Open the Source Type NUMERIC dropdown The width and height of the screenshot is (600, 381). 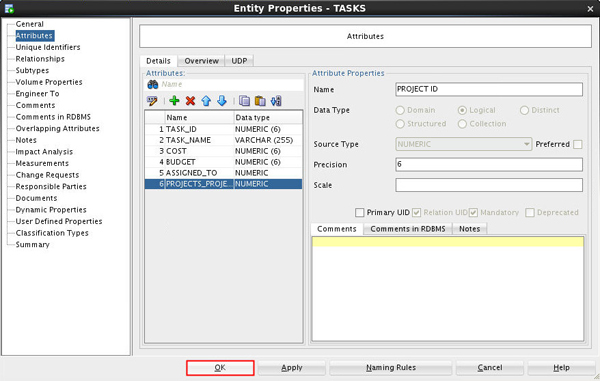(463, 144)
